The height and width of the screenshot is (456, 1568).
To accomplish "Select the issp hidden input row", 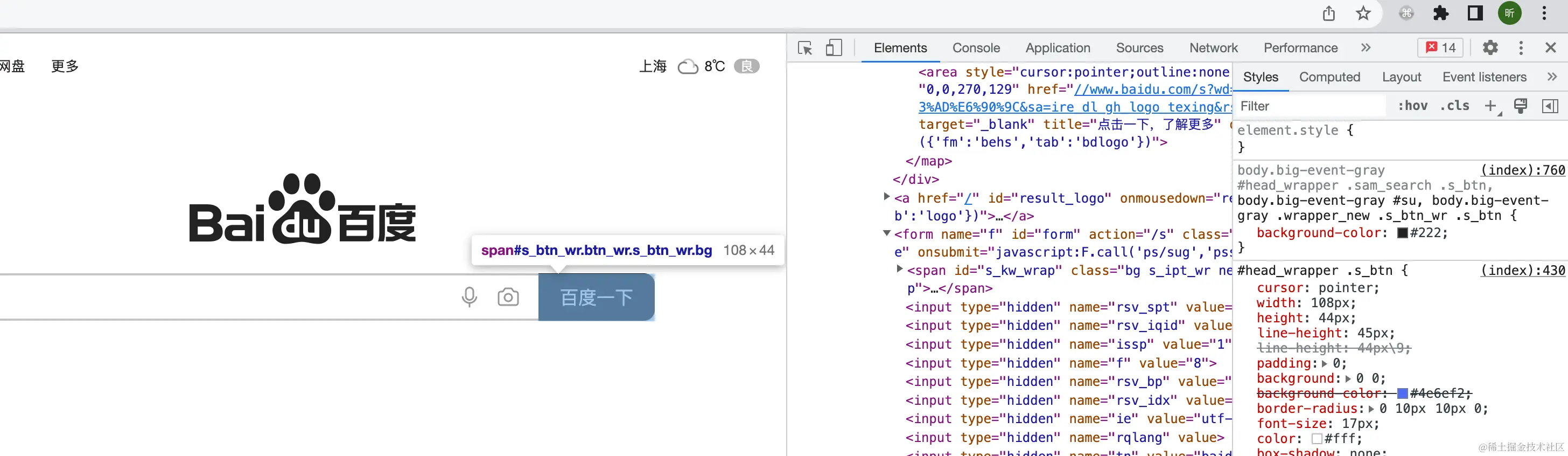I will tap(1068, 344).
